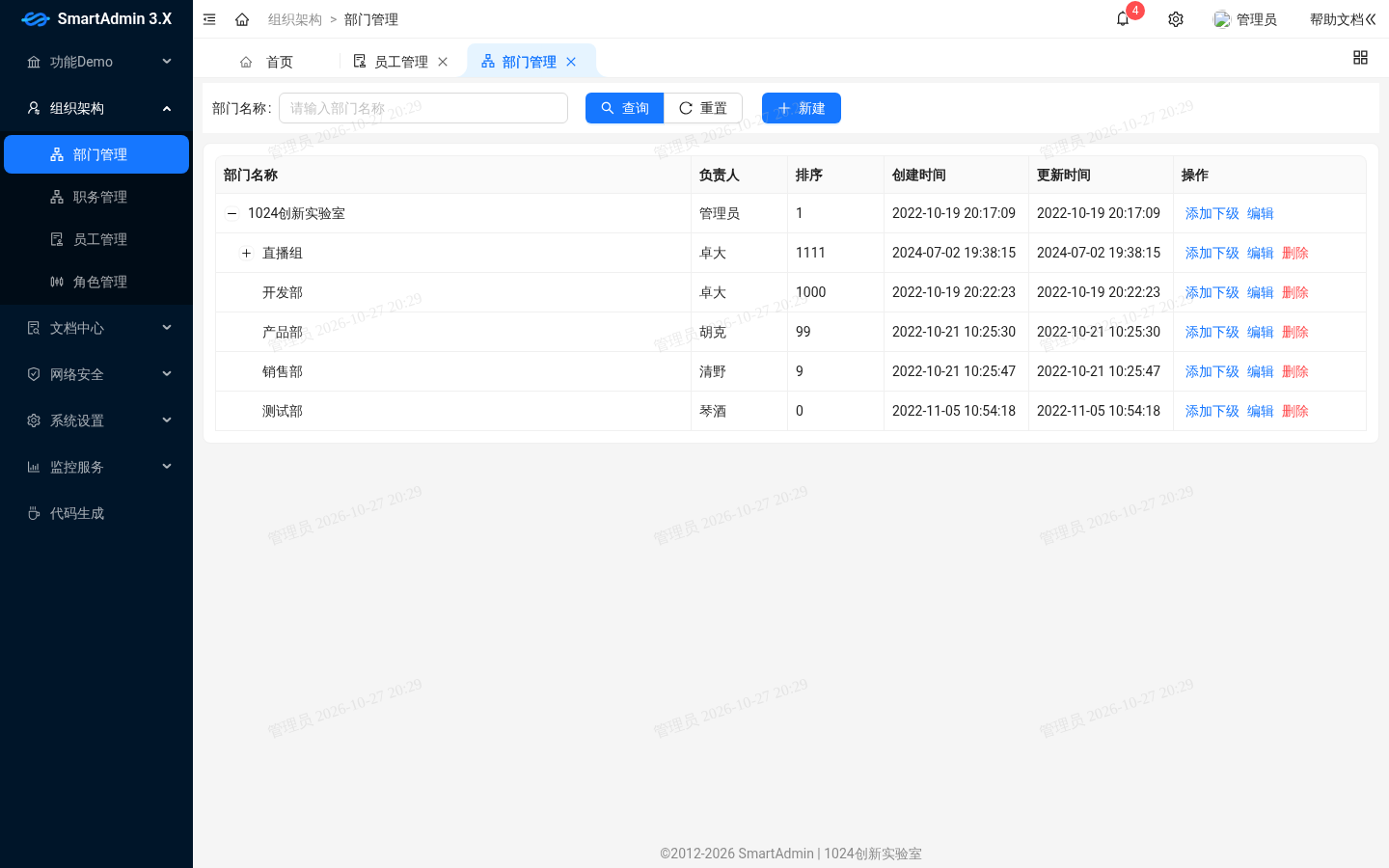1389x868 pixels.
Task: Open 角色管理 in the sidebar
Action: 96,282
